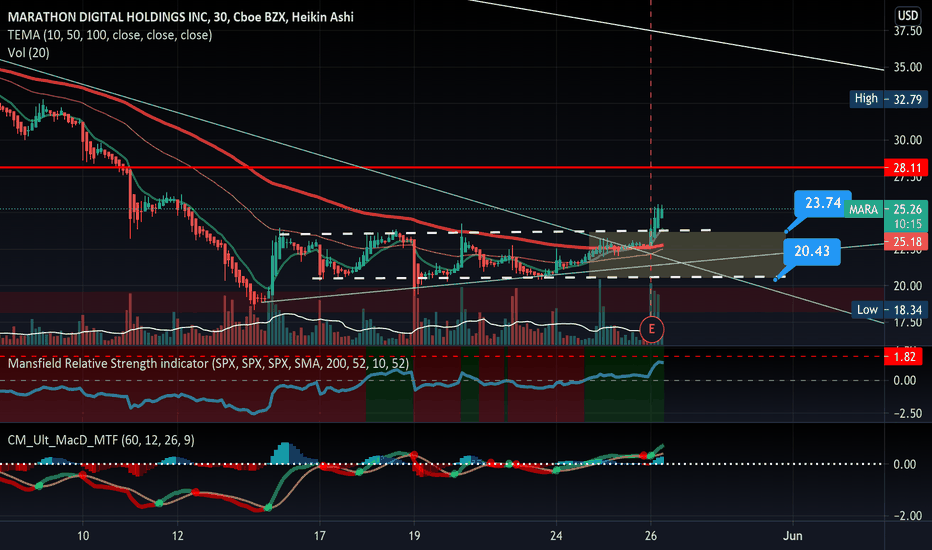
Task: Select the 20.43 price callout label
Action: coord(812,251)
